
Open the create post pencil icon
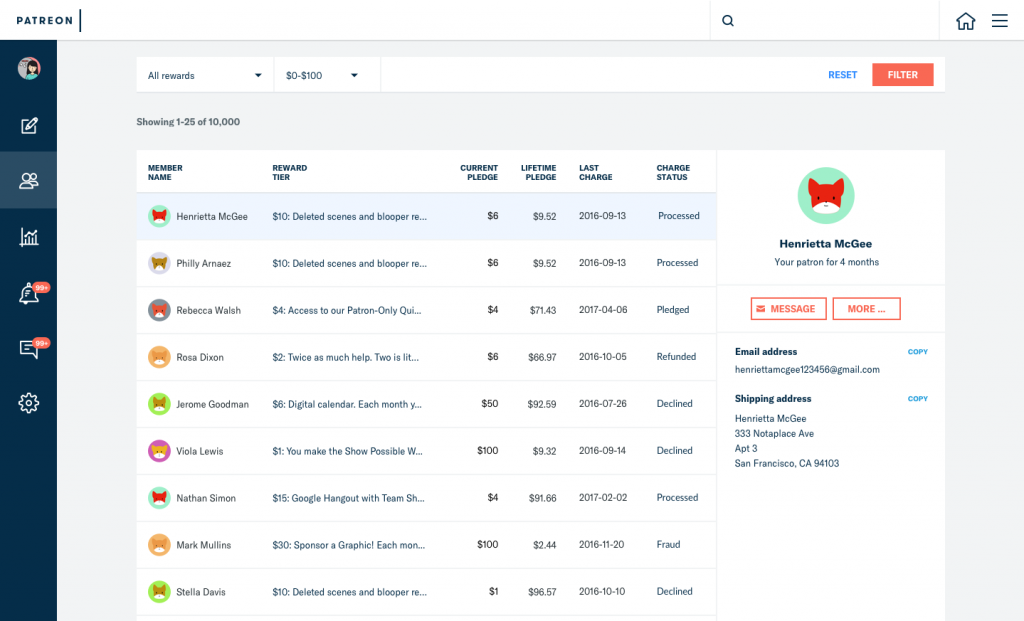pyautogui.click(x=29, y=125)
